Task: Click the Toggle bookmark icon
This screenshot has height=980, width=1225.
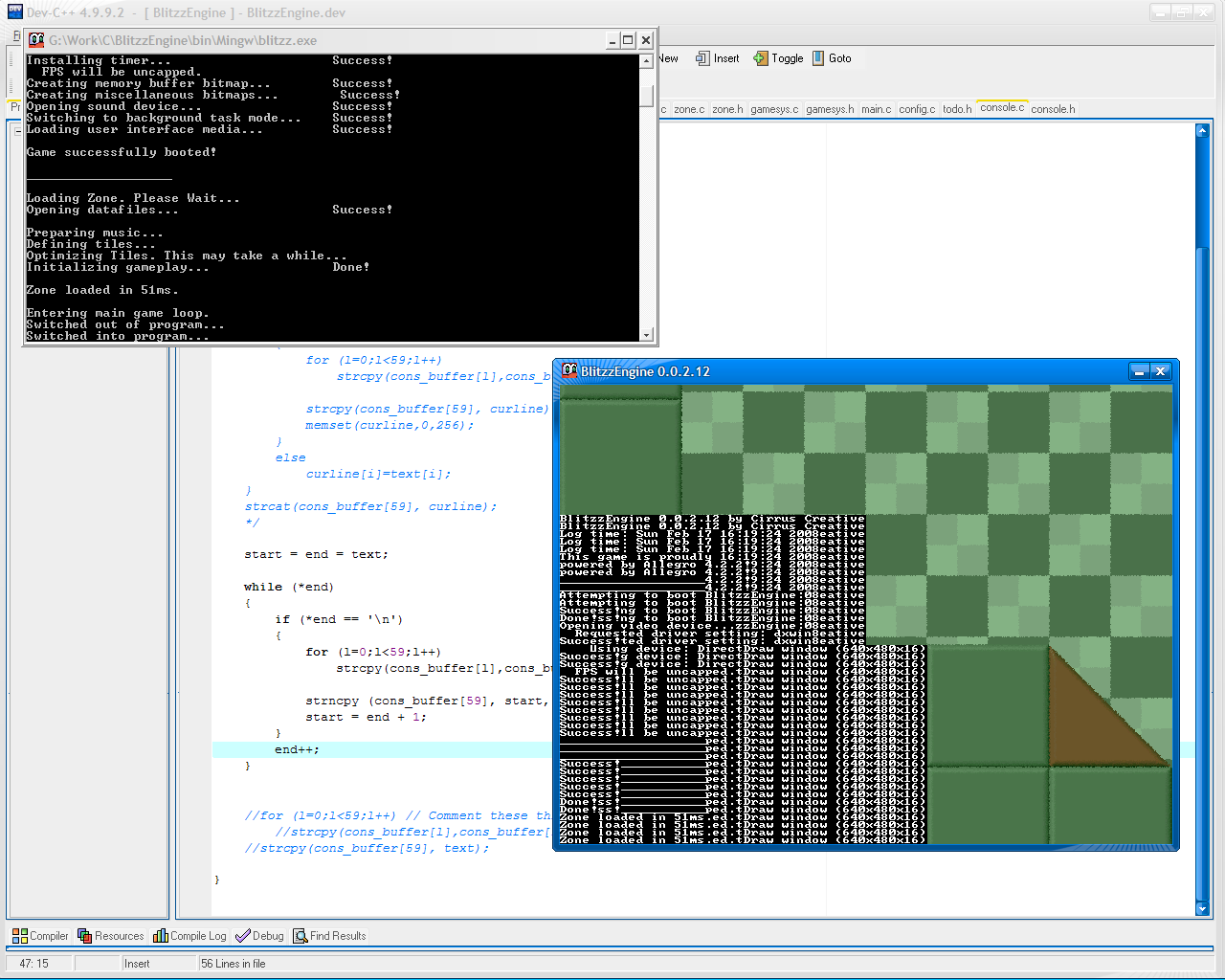Action: (x=761, y=58)
